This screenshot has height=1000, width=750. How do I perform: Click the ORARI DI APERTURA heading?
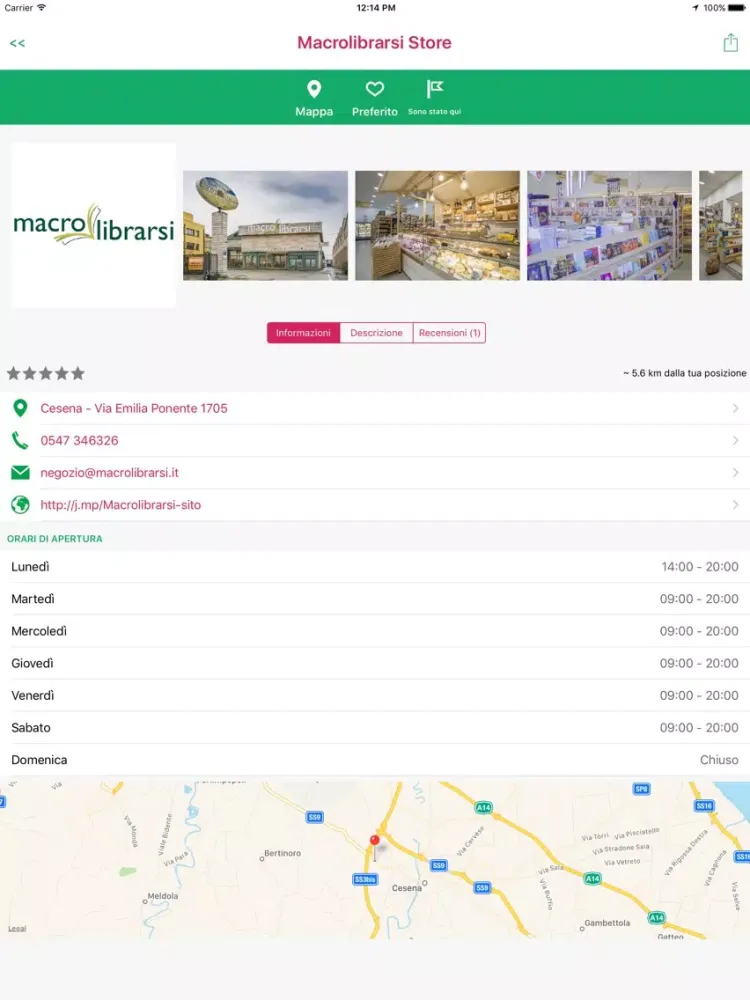(x=55, y=539)
